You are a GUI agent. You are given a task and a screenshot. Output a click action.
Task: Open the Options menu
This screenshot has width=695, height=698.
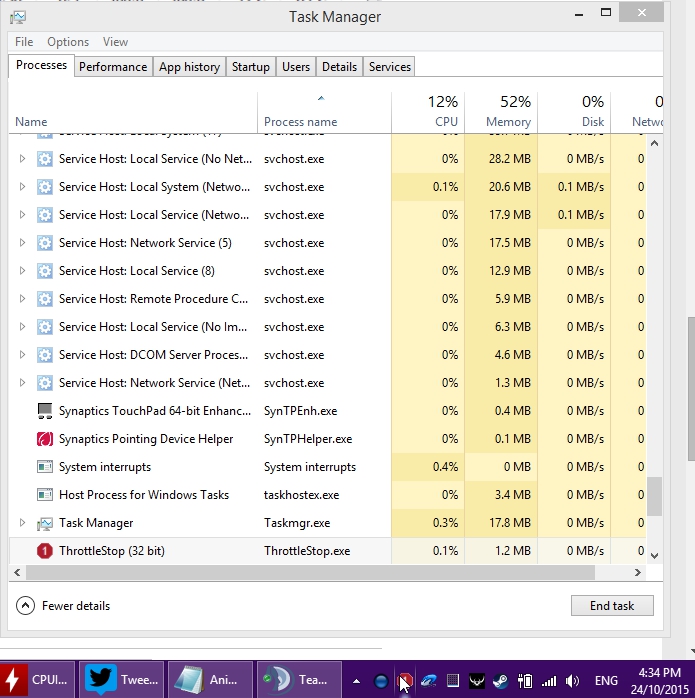point(68,42)
